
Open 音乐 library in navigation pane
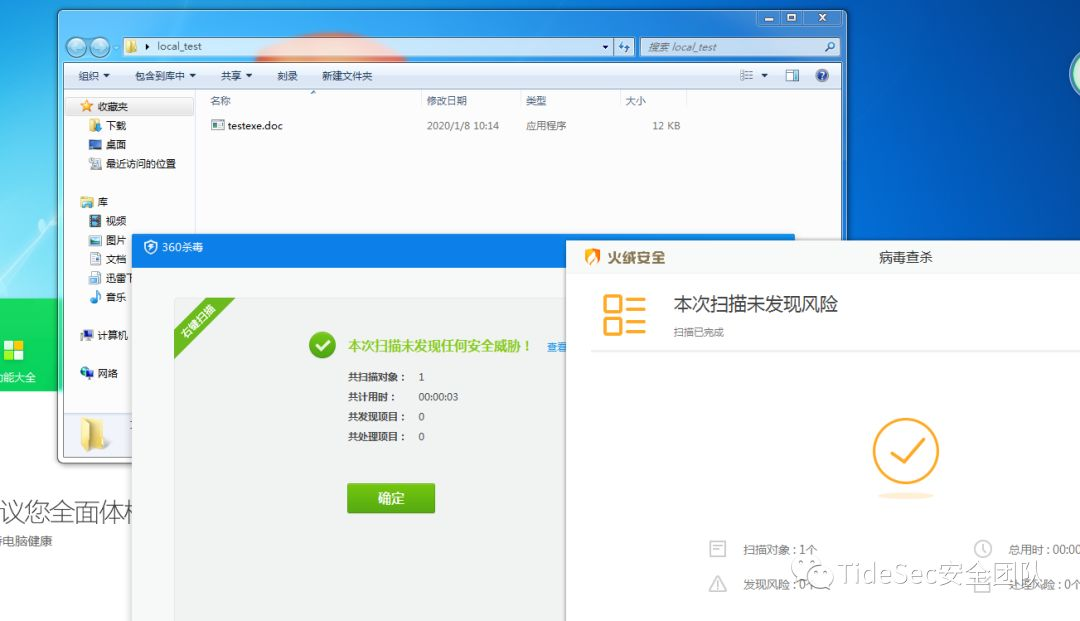(x=116, y=297)
